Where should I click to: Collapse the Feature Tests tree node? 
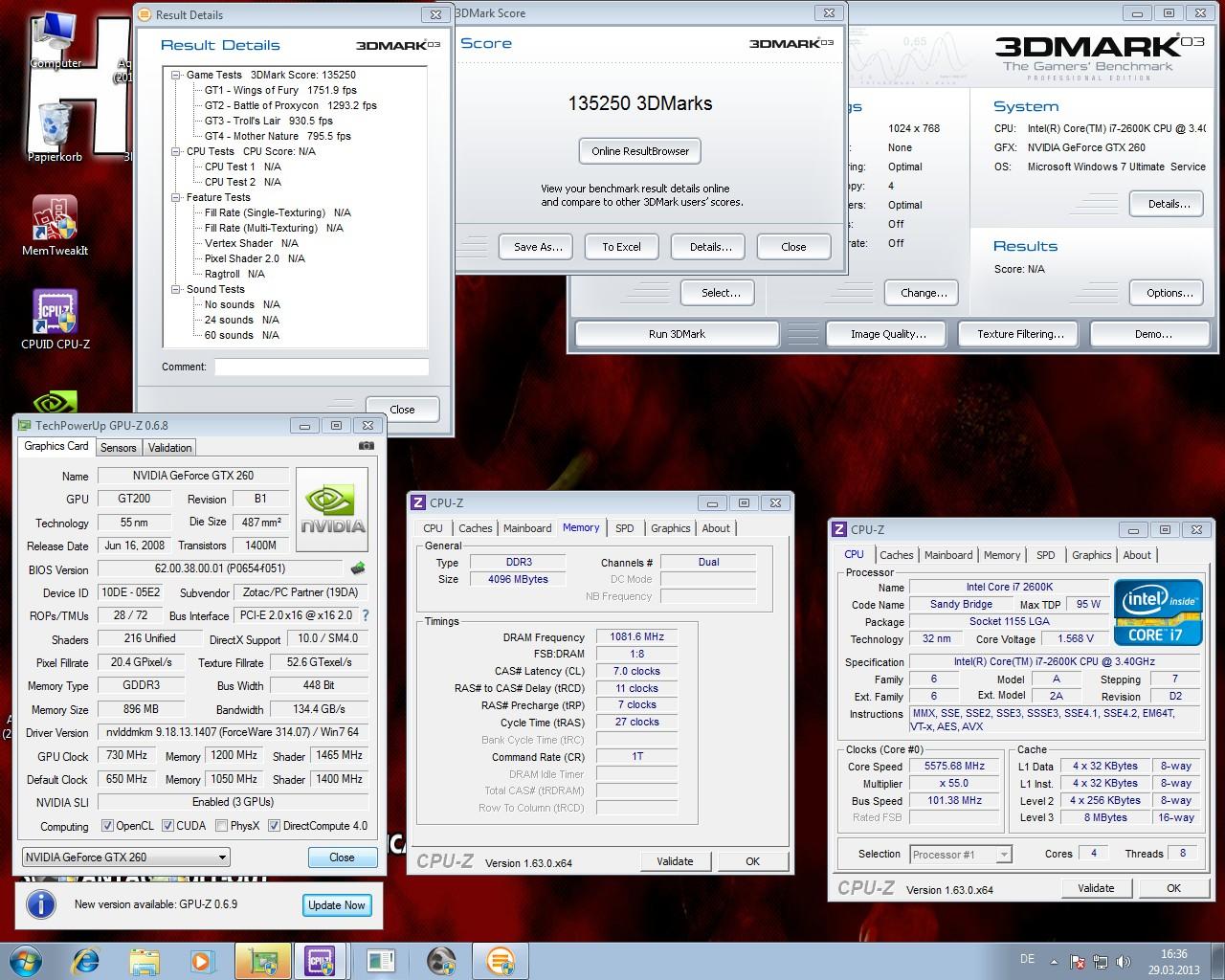[x=176, y=197]
